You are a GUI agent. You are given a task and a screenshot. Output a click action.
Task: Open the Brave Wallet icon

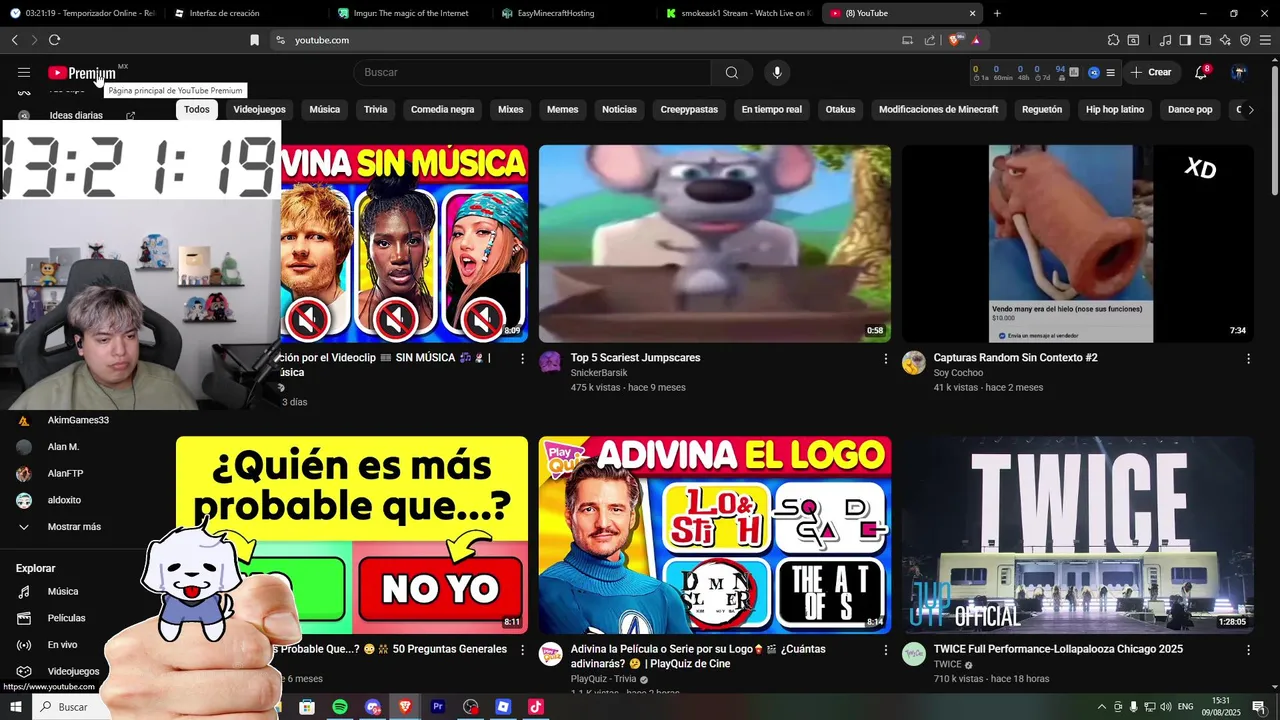click(x=1205, y=40)
